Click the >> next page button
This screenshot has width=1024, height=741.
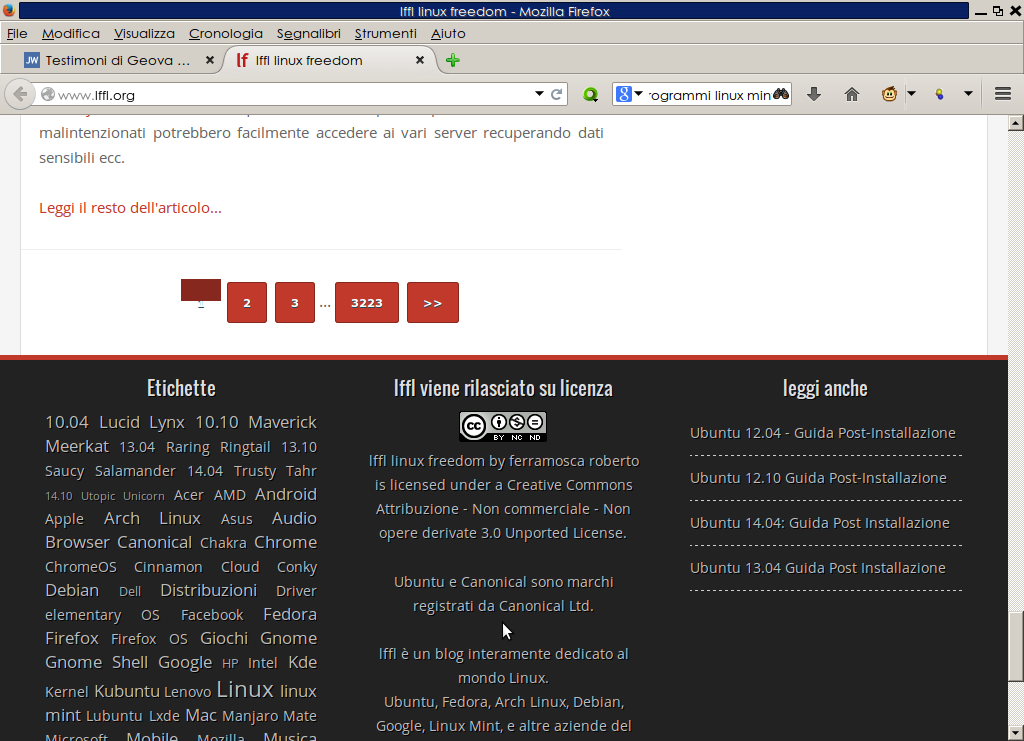[x=432, y=302]
